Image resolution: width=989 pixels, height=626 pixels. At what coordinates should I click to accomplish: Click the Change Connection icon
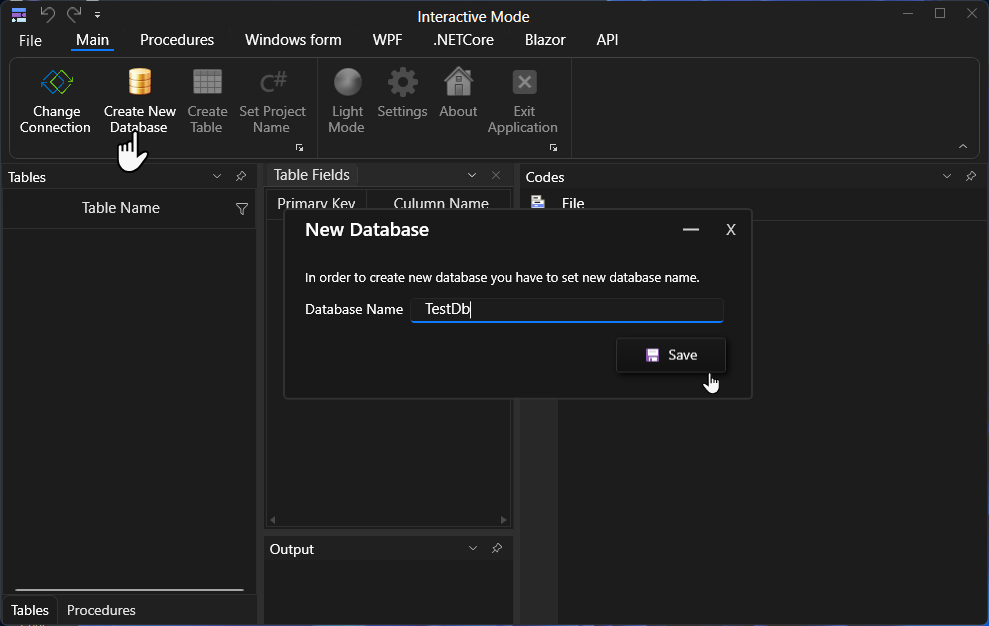click(56, 82)
